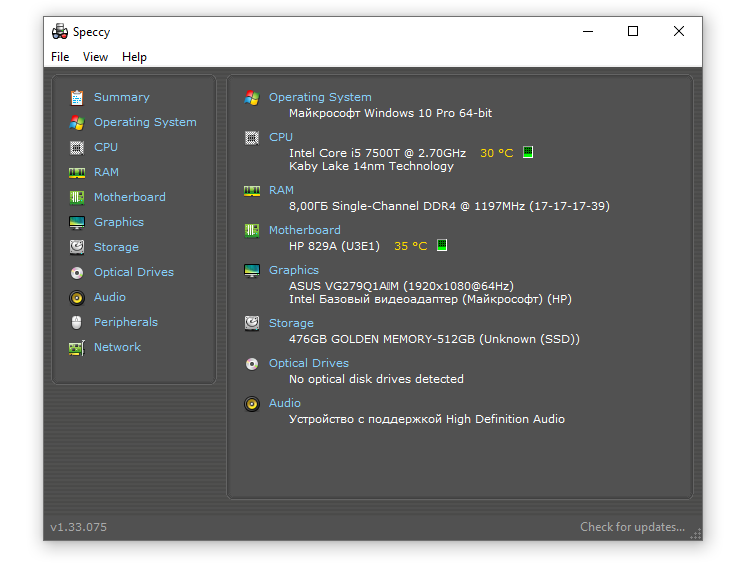Click the Summary icon in the sidebar
This screenshot has width=750, height=563.
pyautogui.click(x=77, y=97)
